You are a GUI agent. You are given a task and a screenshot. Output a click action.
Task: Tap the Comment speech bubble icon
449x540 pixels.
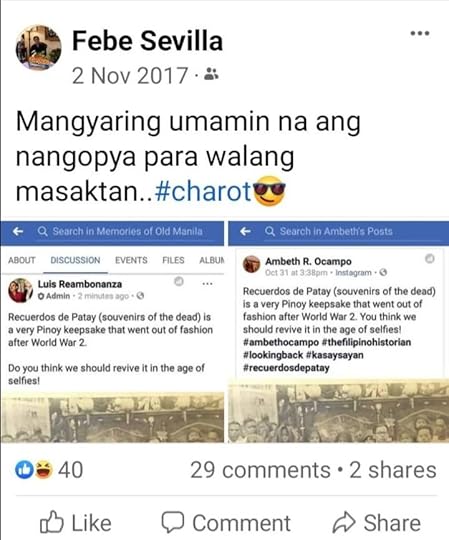tap(174, 522)
